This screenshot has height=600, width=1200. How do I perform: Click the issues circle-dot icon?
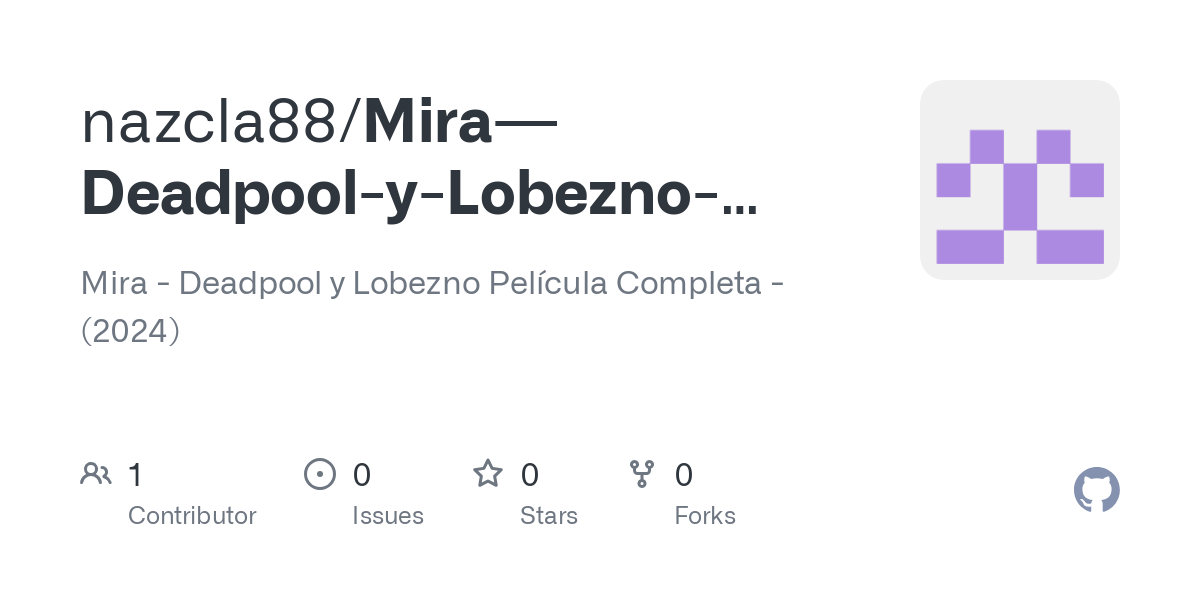coord(319,473)
